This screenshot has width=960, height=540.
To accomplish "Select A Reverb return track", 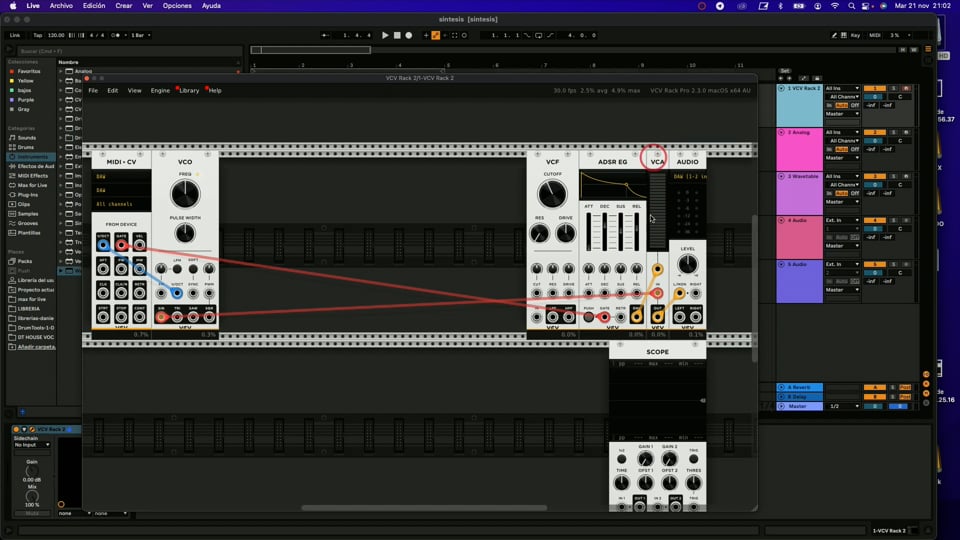I will (x=799, y=388).
